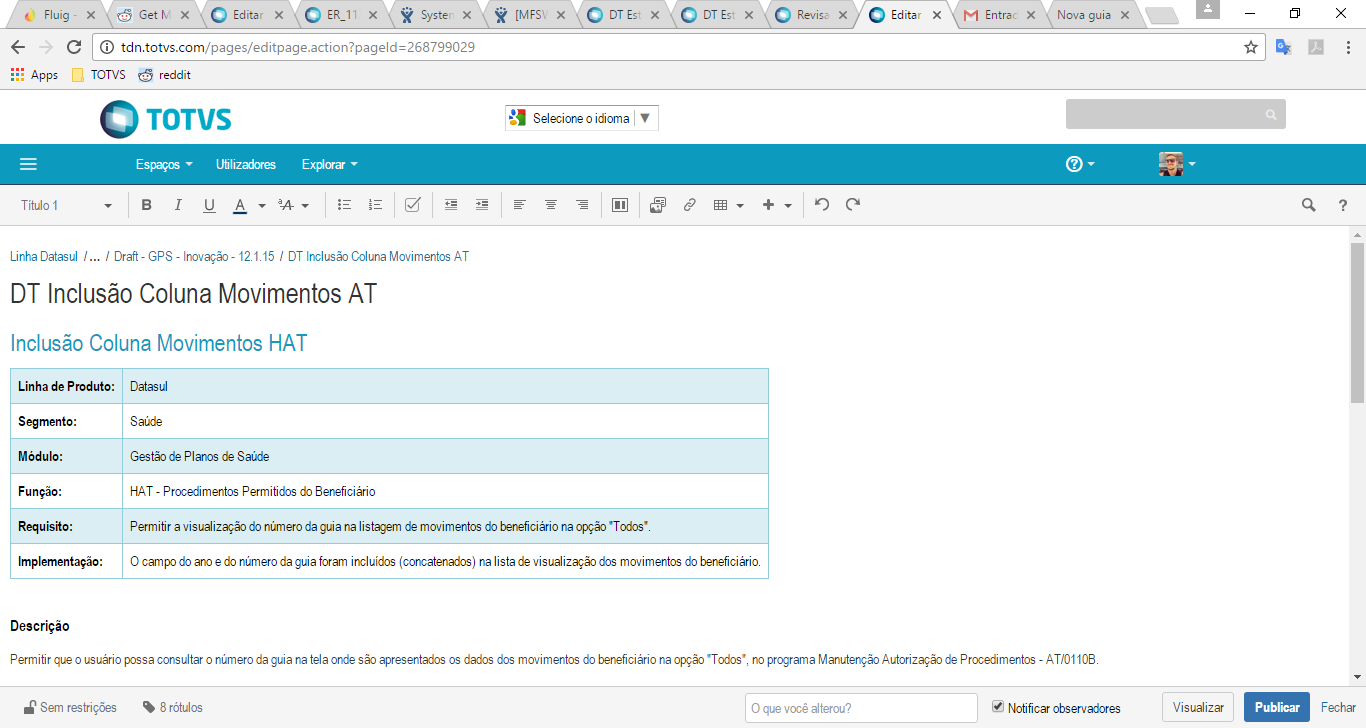Image resolution: width=1366 pixels, height=728 pixels.
Task: Reload the browser page
Action: 73,47
